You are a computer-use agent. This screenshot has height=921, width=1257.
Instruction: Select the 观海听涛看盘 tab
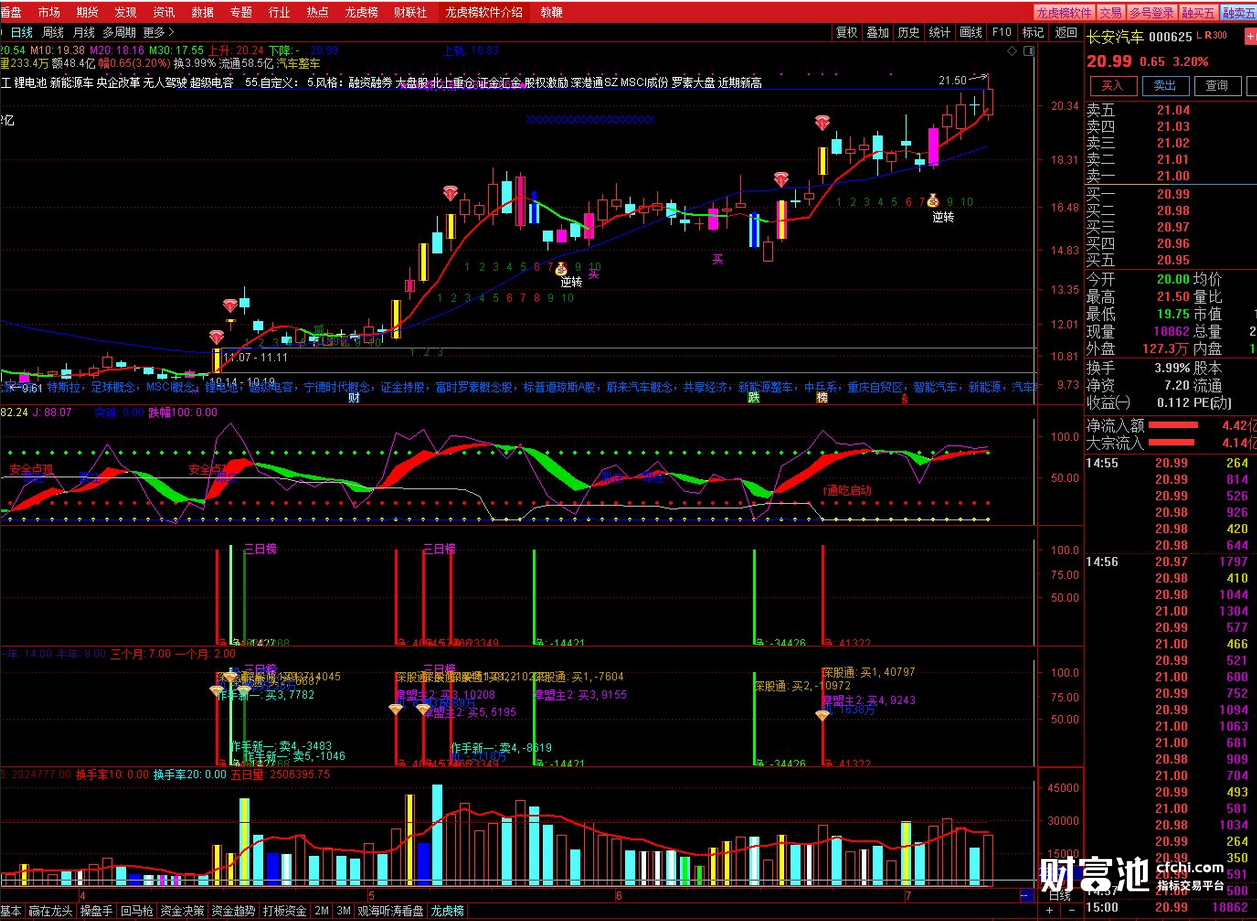point(391,911)
